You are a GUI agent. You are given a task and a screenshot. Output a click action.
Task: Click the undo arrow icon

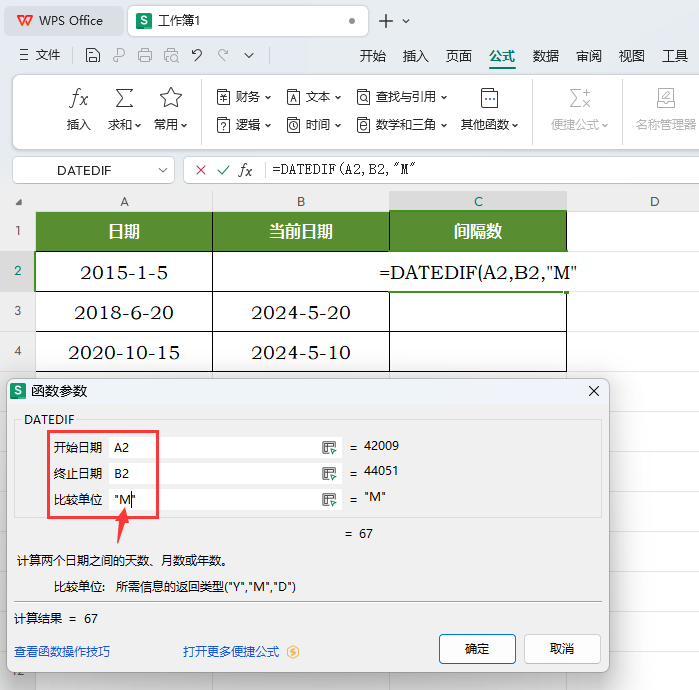(x=197, y=55)
